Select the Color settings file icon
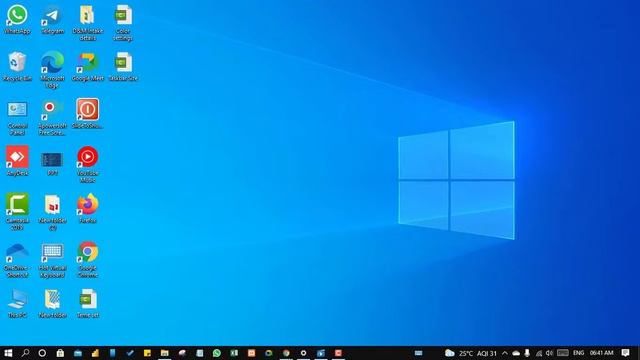Screen dimensions: 640x360 point(123,22)
